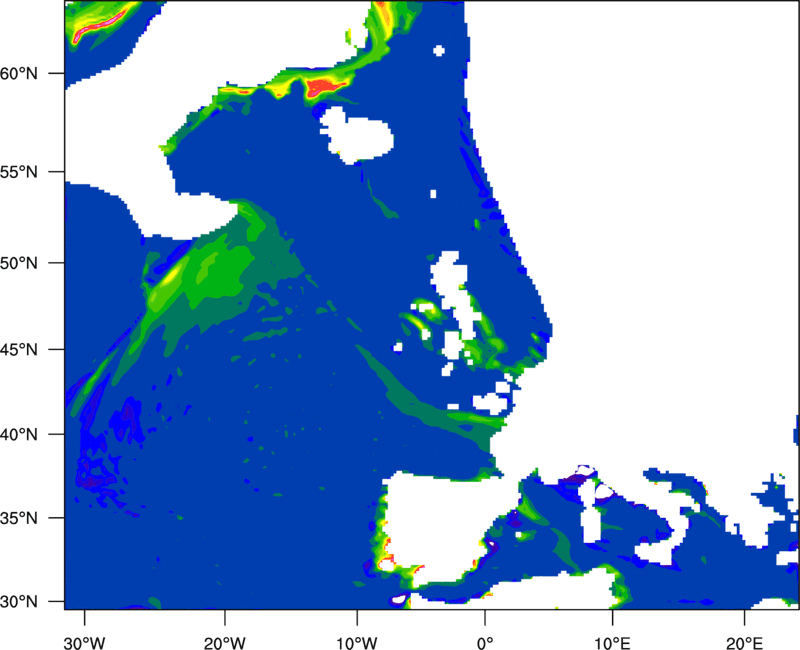Click the 30°W longitude label

85,643
